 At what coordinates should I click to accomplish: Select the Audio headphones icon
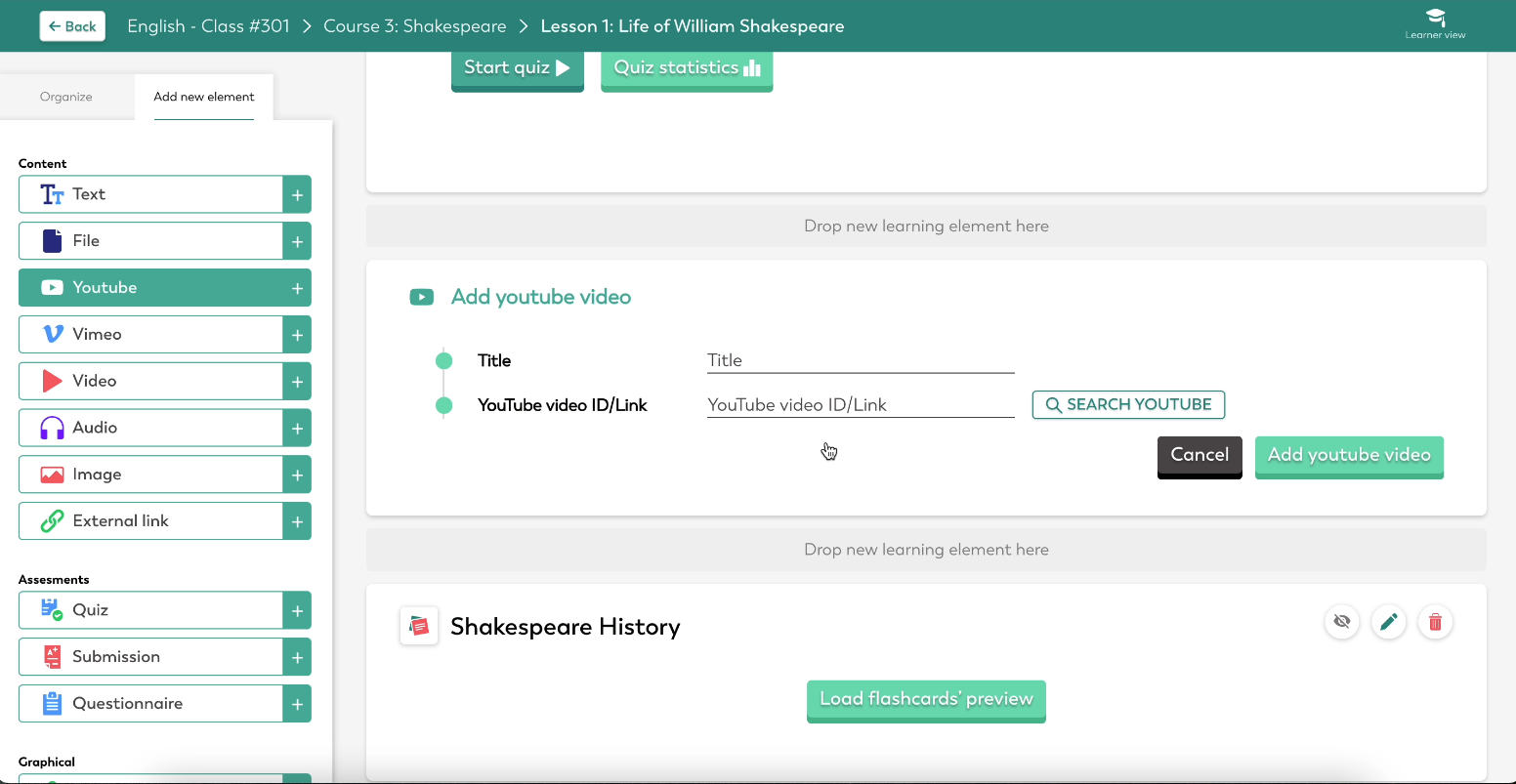click(51, 428)
